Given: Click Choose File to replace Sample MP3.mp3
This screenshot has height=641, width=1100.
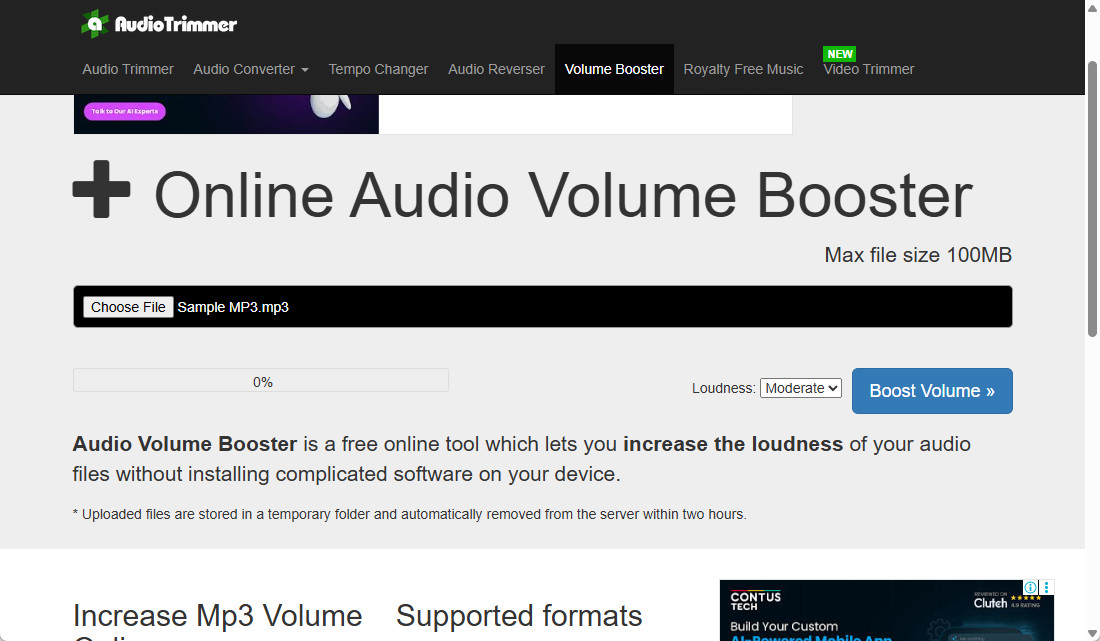Looking at the screenshot, I should pyautogui.click(x=128, y=306).
